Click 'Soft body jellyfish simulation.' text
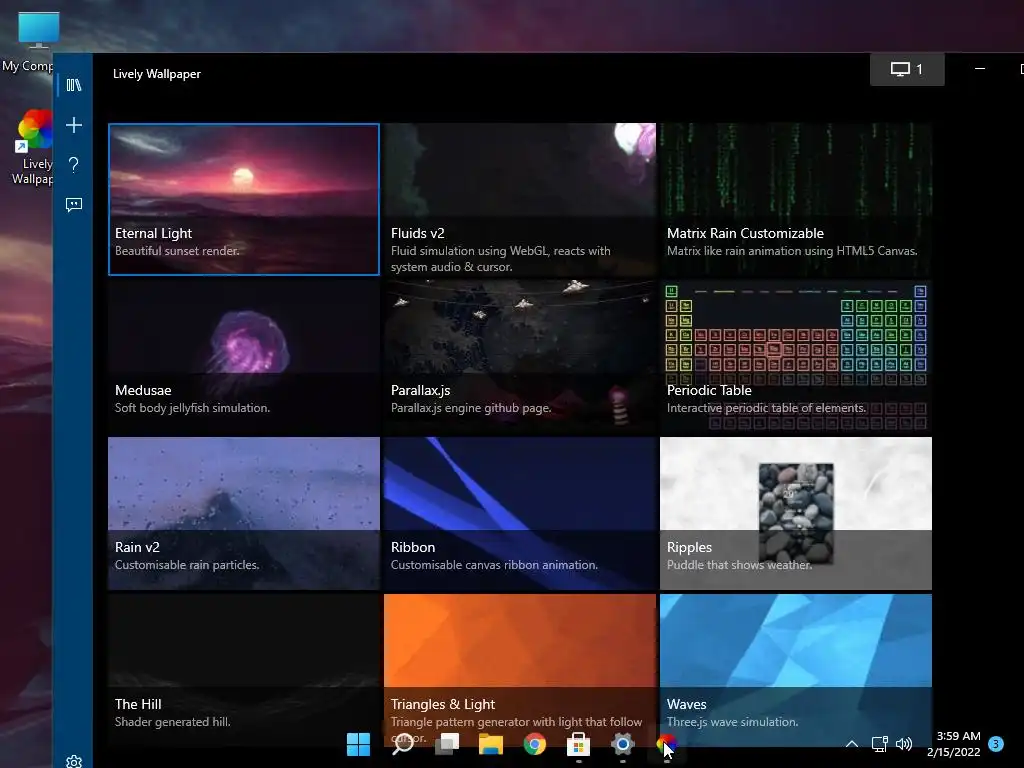 192,408
